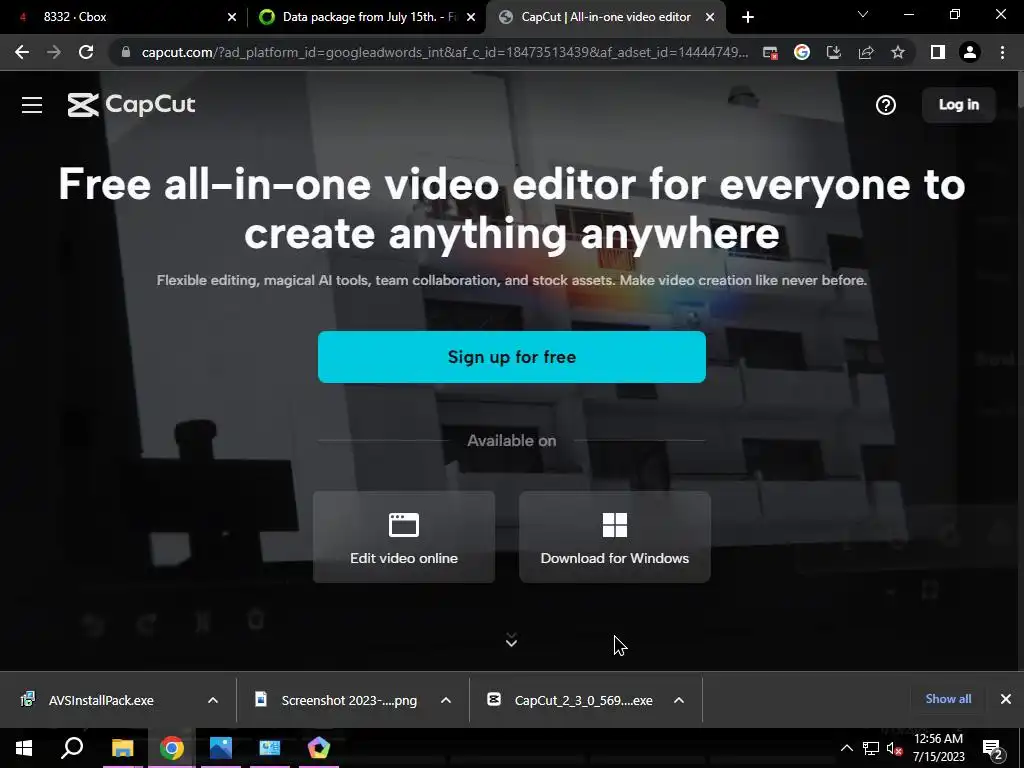Select the CapCut All-in-one video editor tab
This screenshot has width=1024, height=768.
pyautogui.click(x=605, y=17)
